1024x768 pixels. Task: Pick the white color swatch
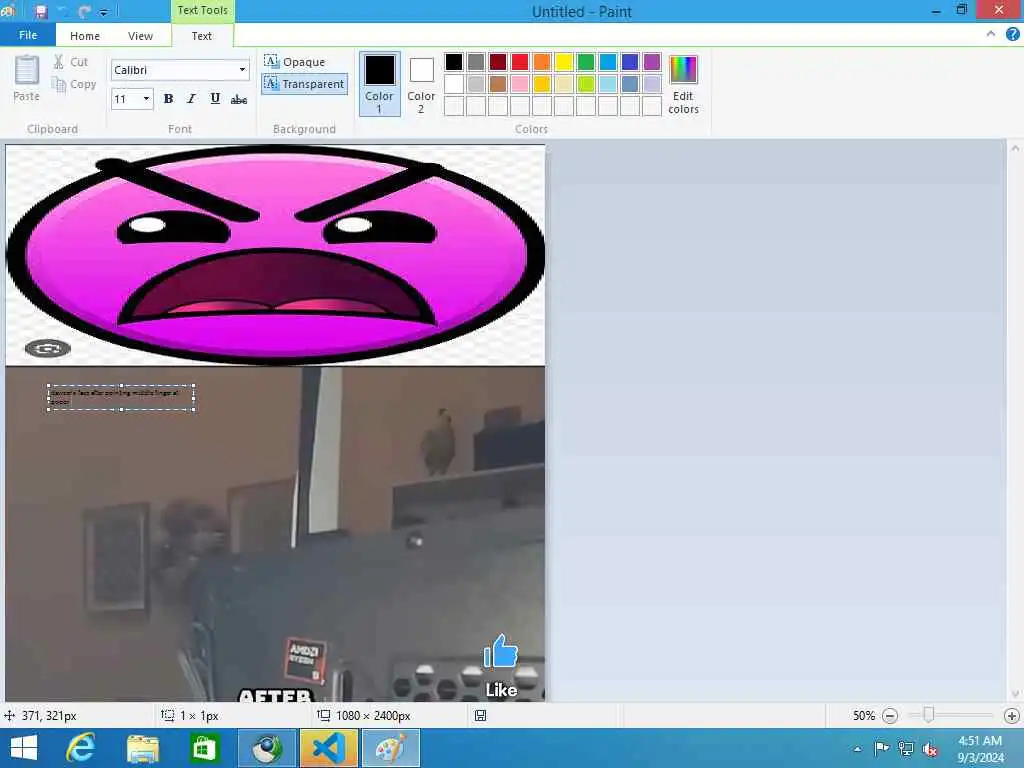click(454, 84)
